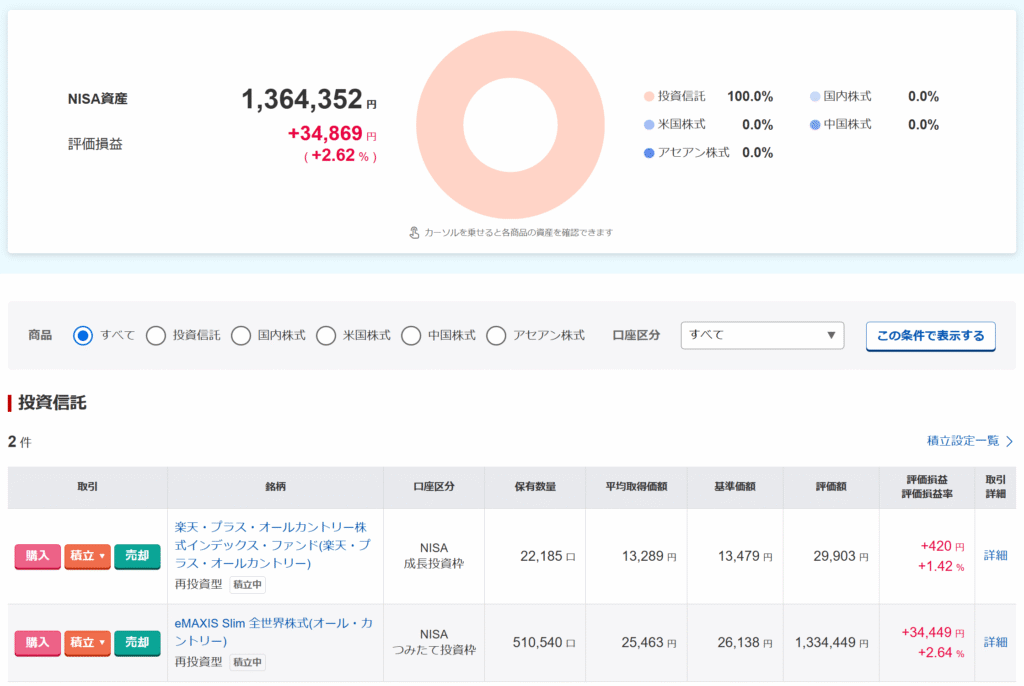Screen dimensions: 1024x686
Task: Click the 口座区分 column header
Action: (x=434, y=487)
